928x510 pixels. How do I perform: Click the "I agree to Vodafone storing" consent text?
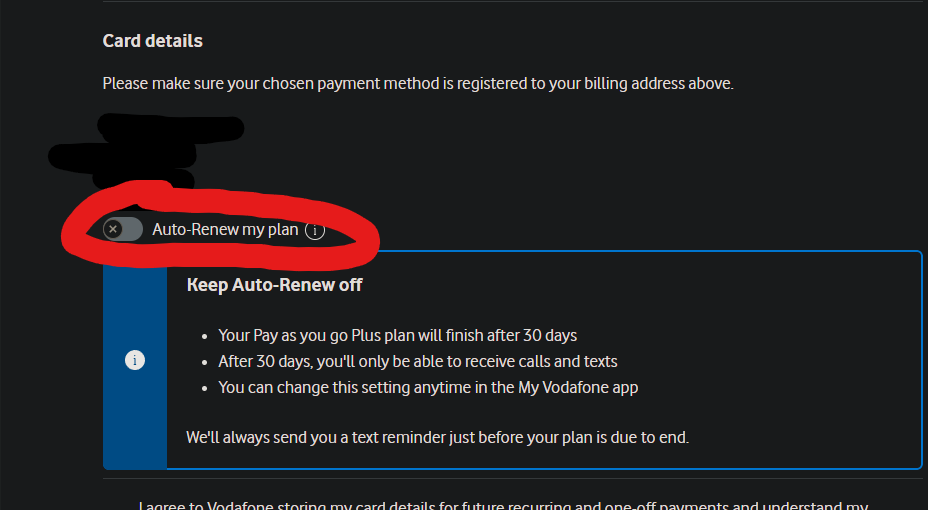503,505
